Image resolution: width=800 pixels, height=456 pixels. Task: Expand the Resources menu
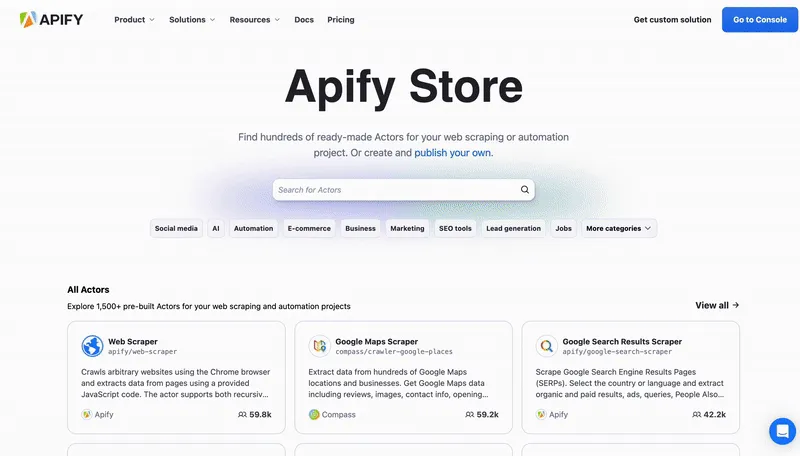255,19
